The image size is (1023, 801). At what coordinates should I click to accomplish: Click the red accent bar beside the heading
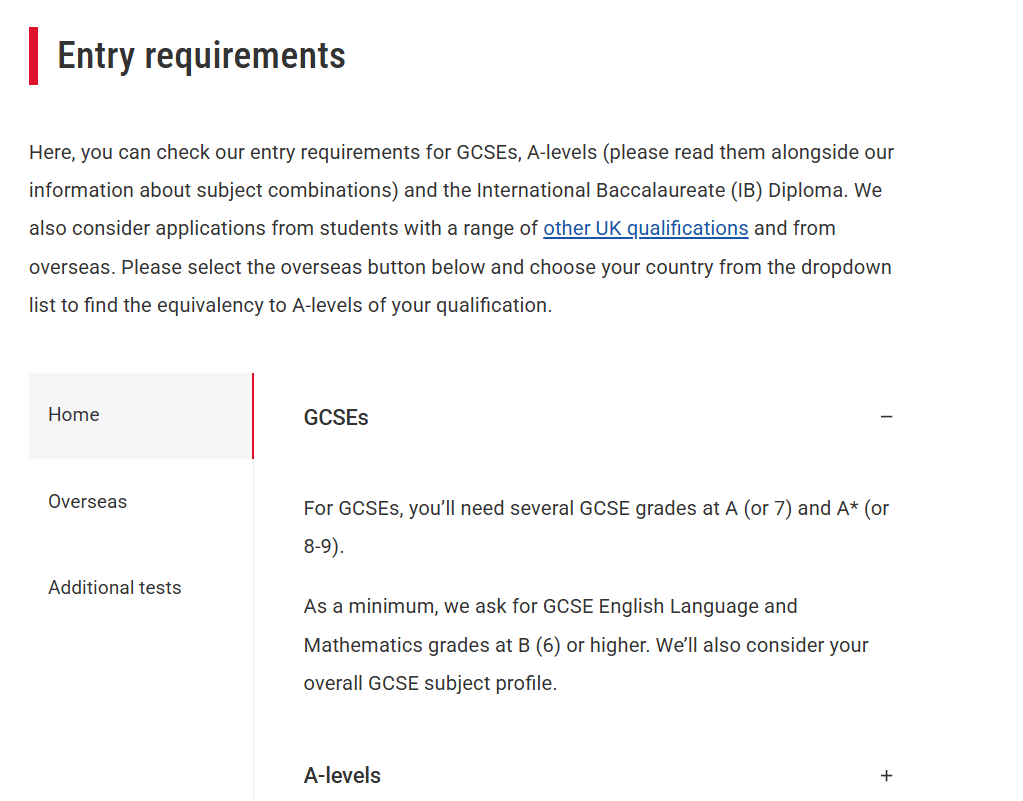34,56
